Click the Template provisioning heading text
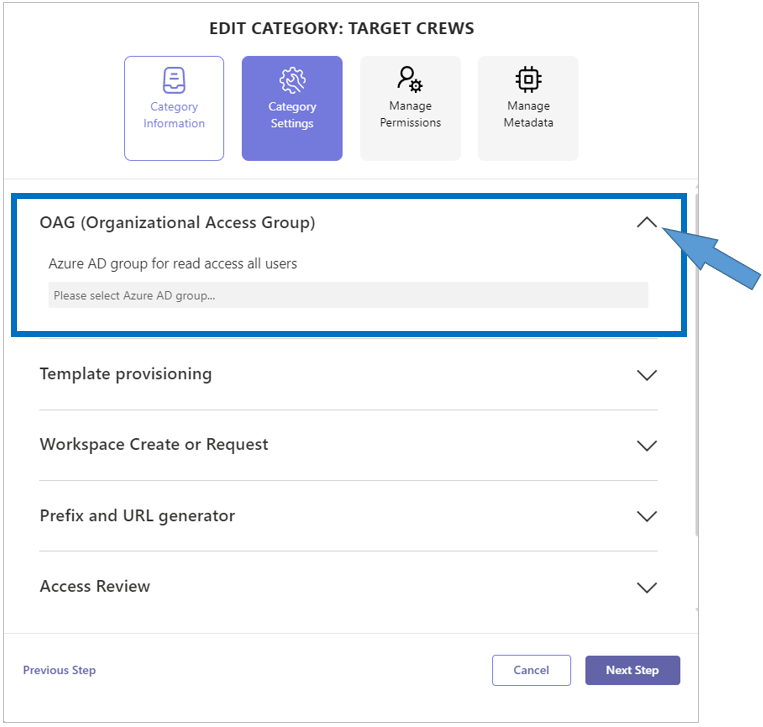Image resolution: width=763 pixels, height=727 pixels. (x=126, y=374)
